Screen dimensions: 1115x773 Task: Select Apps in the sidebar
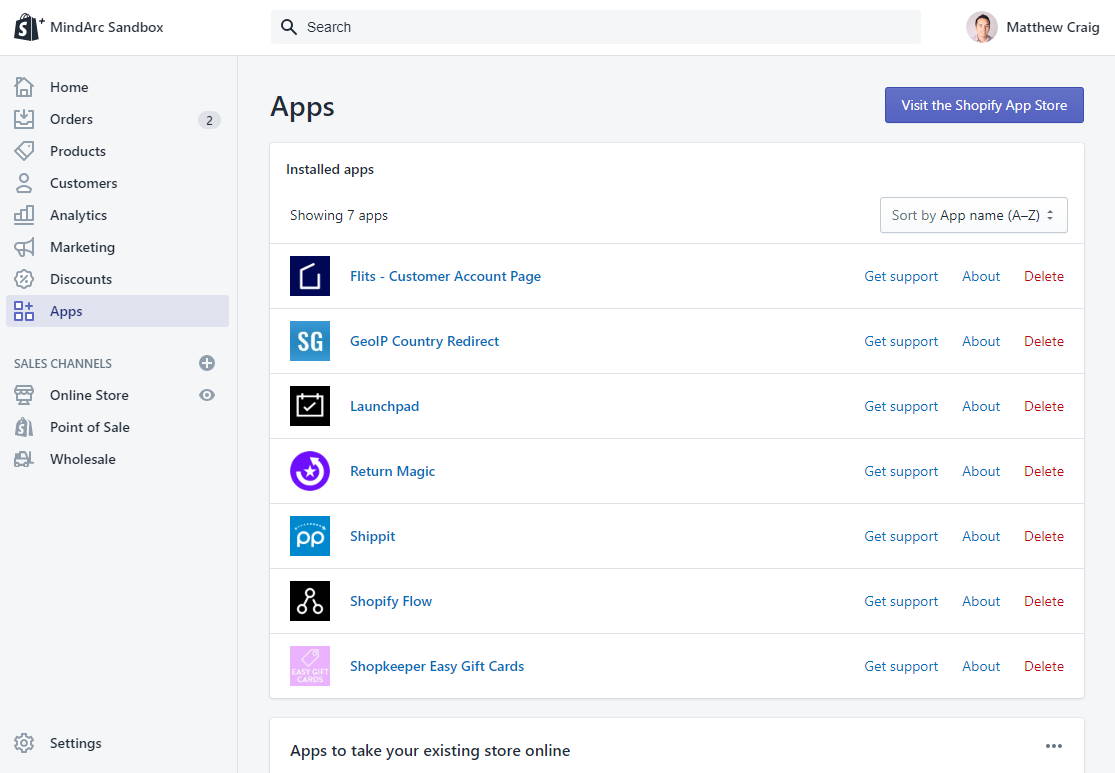[x=117, y=311]
